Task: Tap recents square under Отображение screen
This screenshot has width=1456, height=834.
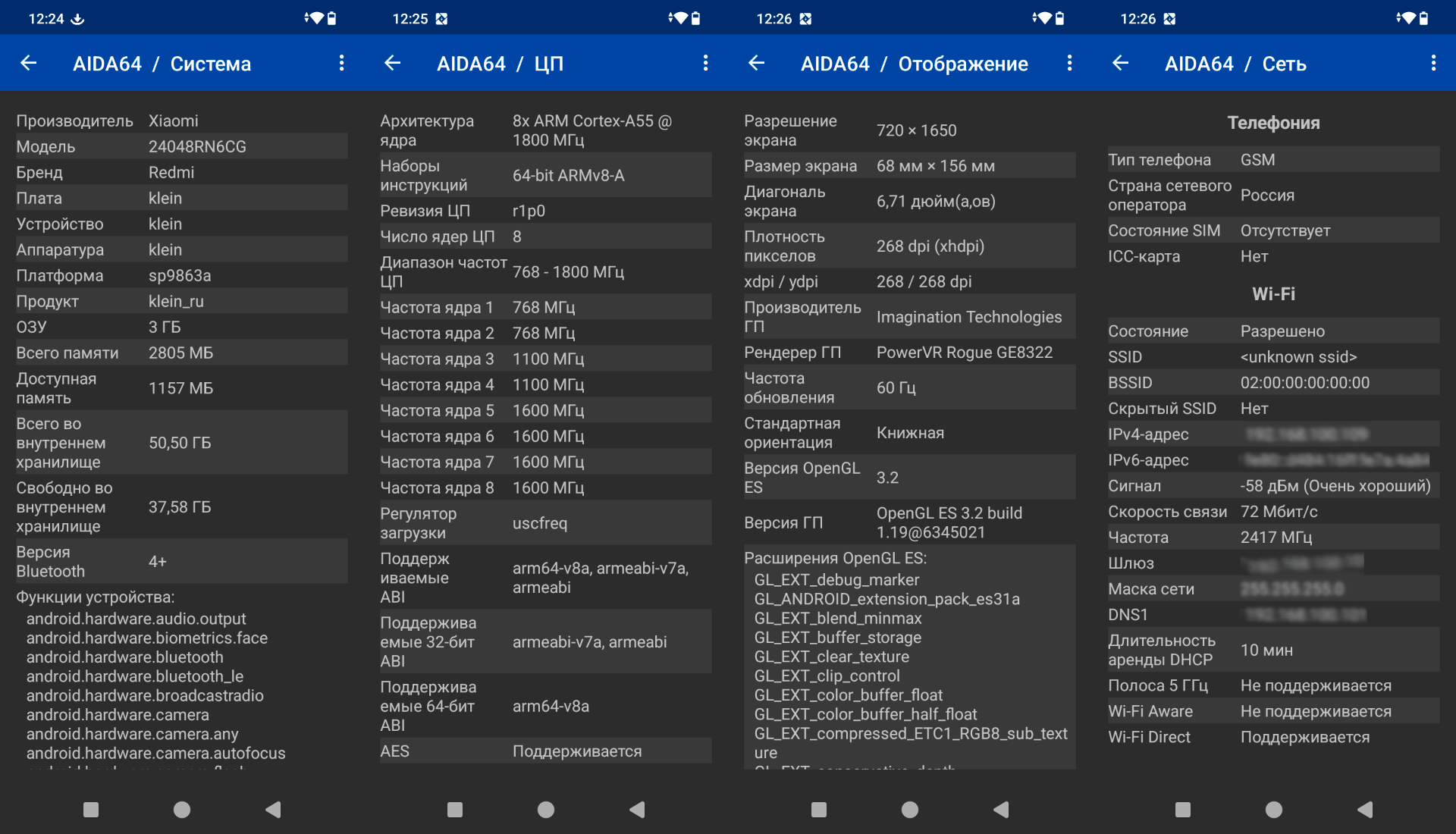Action: tap(819, 810)
